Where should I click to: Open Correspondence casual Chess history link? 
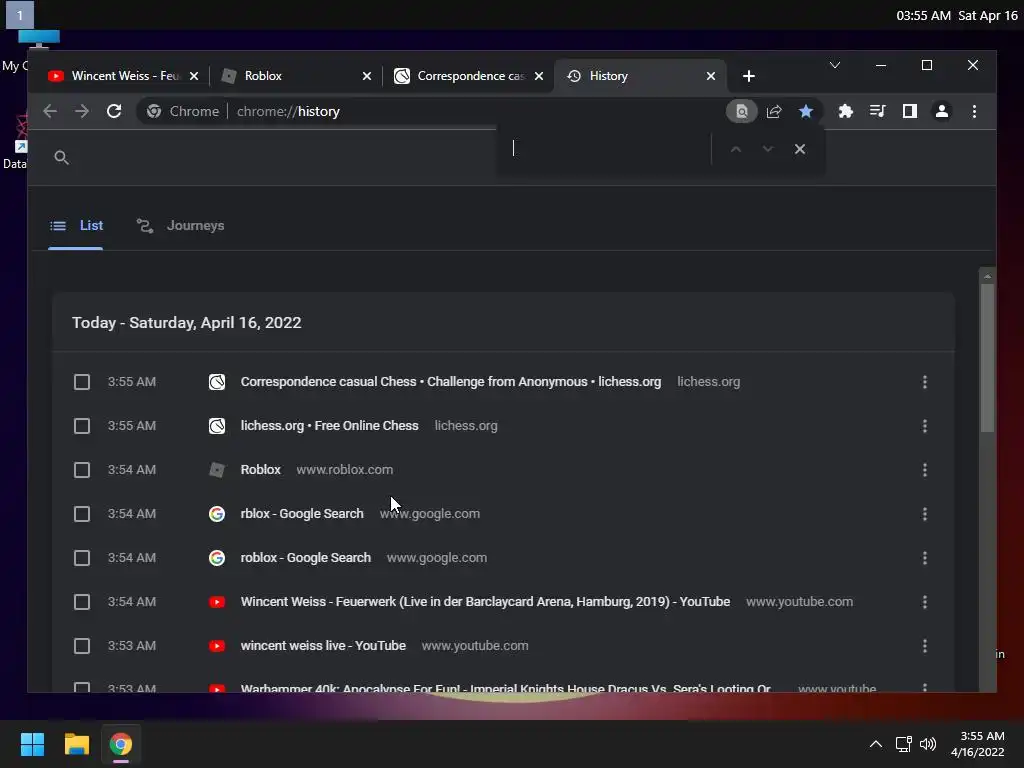[x=451, y=381]
